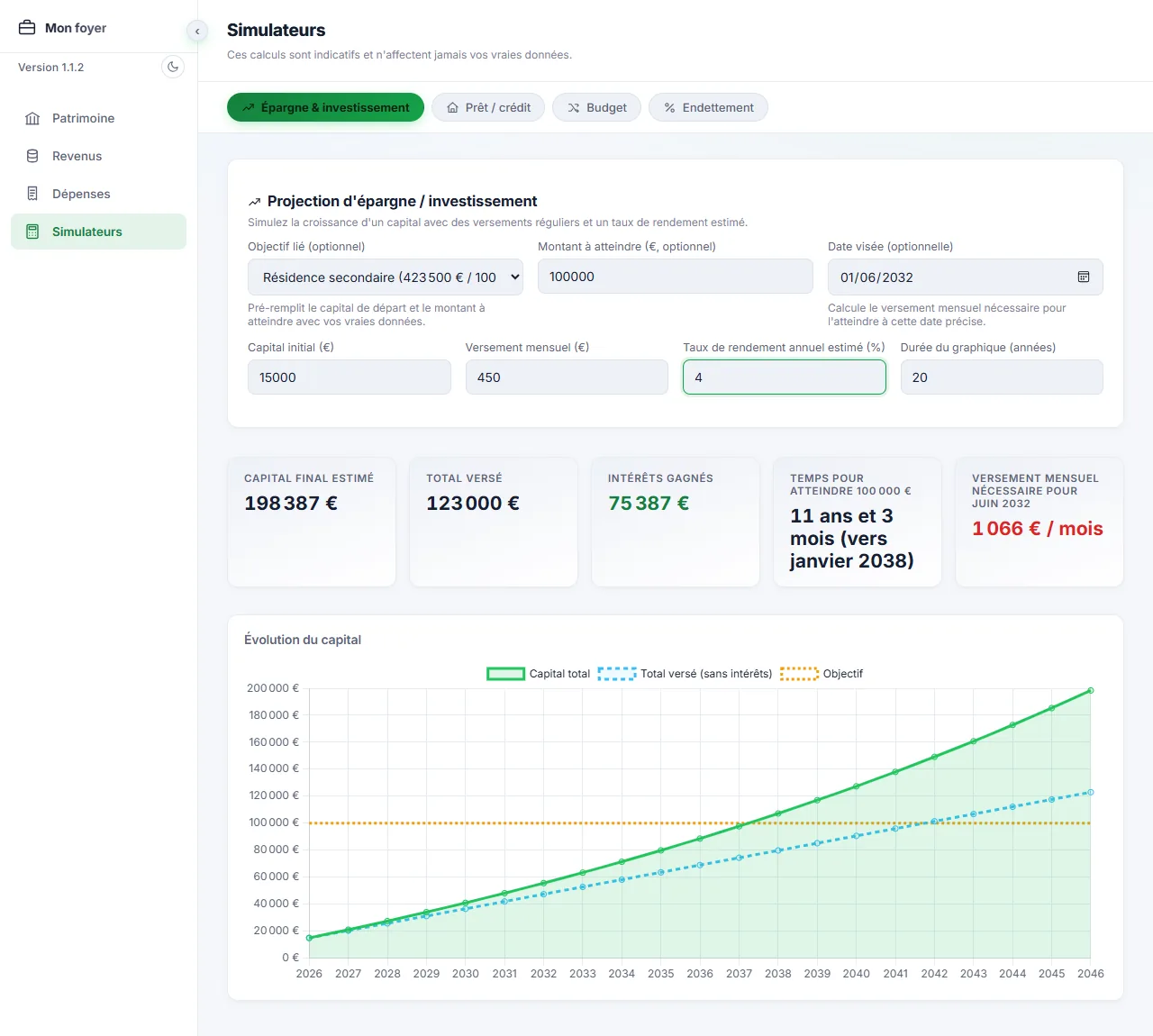Open the Endettement simulator tab
Viewport: 1153px width, 1036px height.
click(708, 107)
